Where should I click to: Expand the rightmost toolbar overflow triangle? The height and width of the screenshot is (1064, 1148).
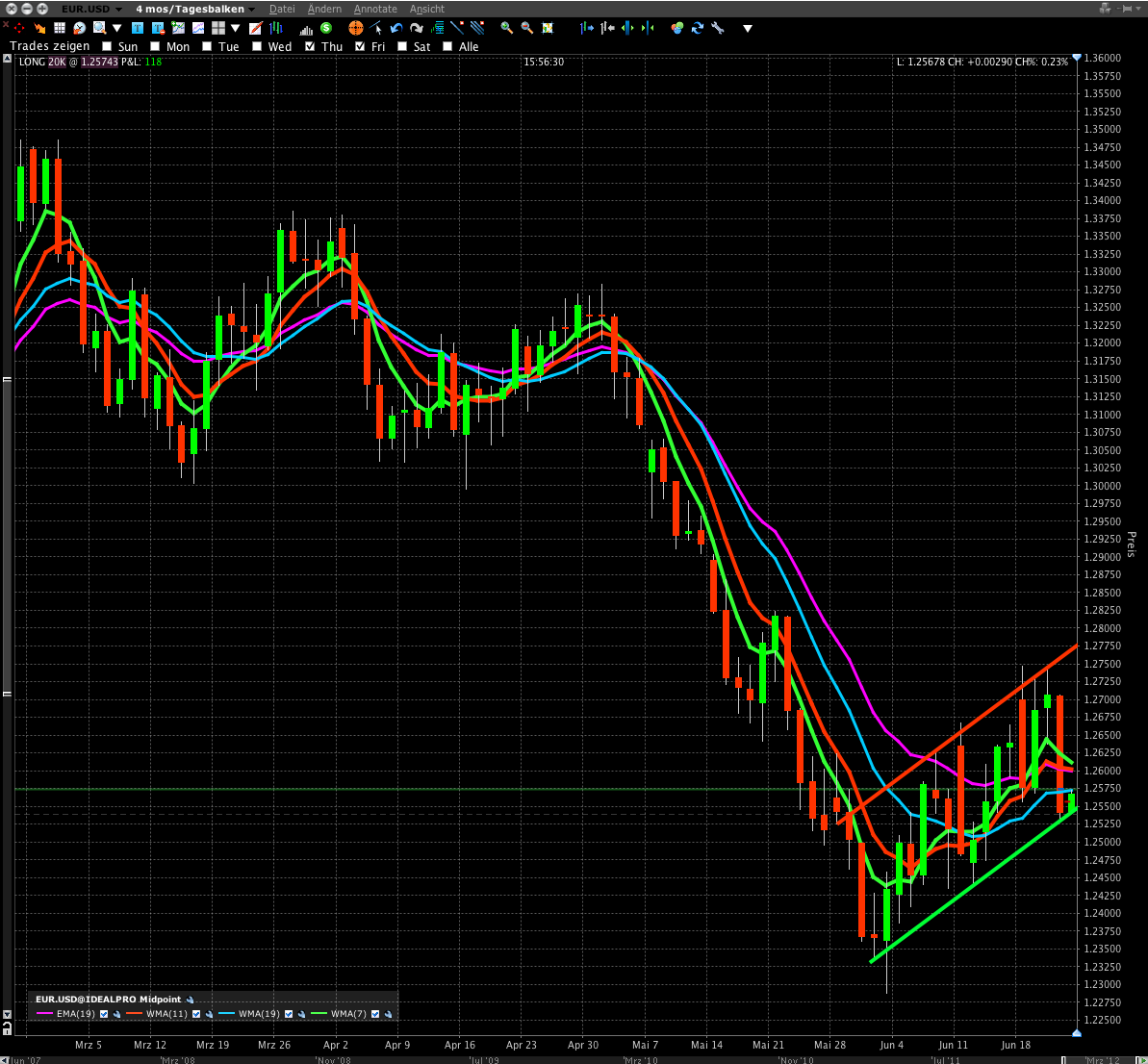[x=748, y=28]
